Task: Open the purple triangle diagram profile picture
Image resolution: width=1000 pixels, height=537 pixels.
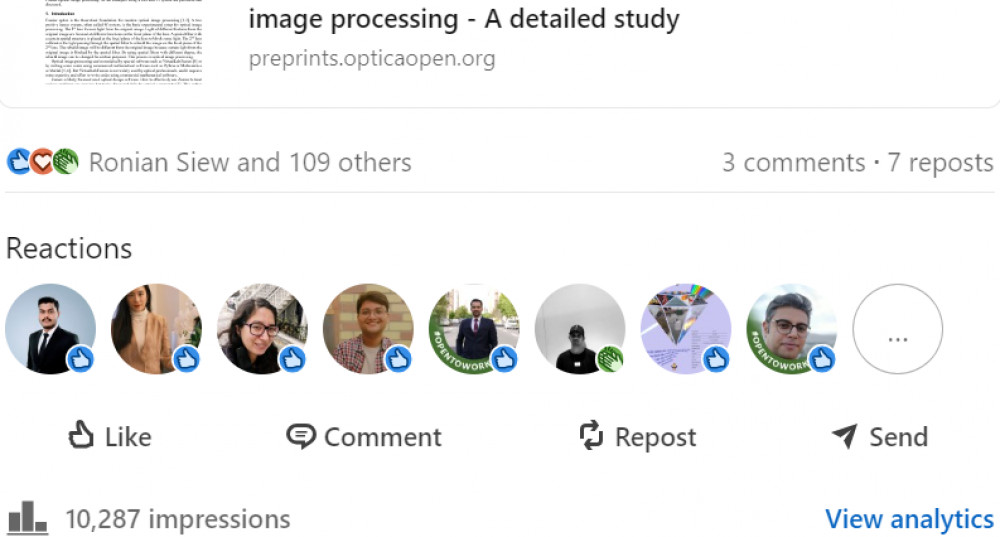Action: point(685,329)
